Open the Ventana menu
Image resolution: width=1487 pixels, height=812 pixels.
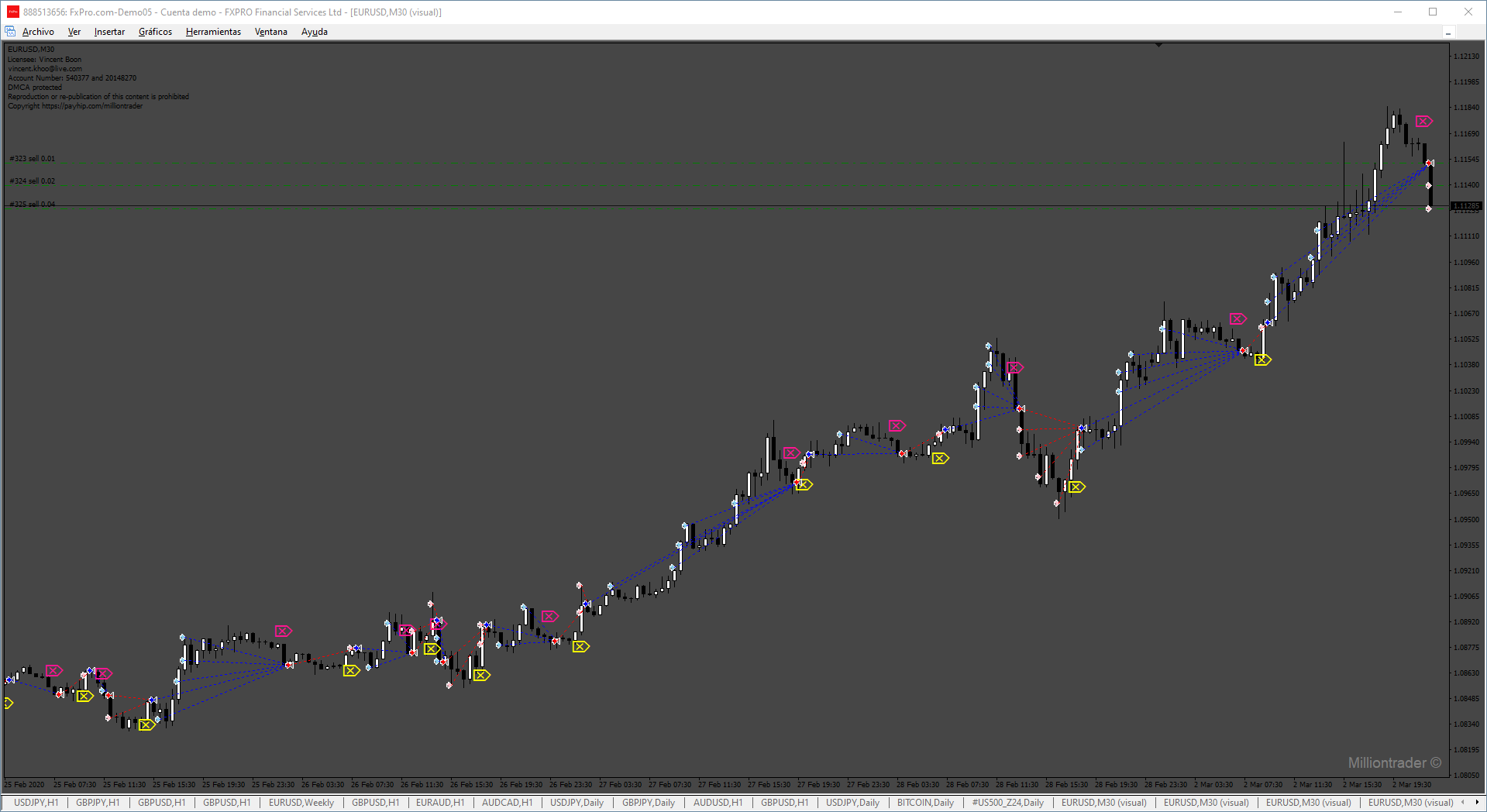271,32
